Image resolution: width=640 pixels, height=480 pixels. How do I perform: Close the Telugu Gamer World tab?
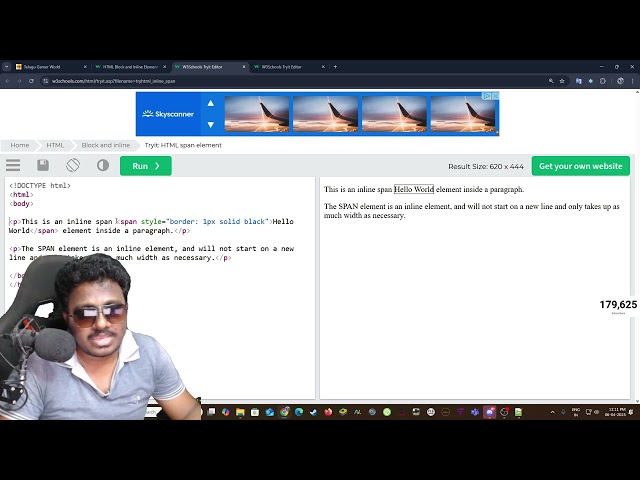(x=85, y=67)
